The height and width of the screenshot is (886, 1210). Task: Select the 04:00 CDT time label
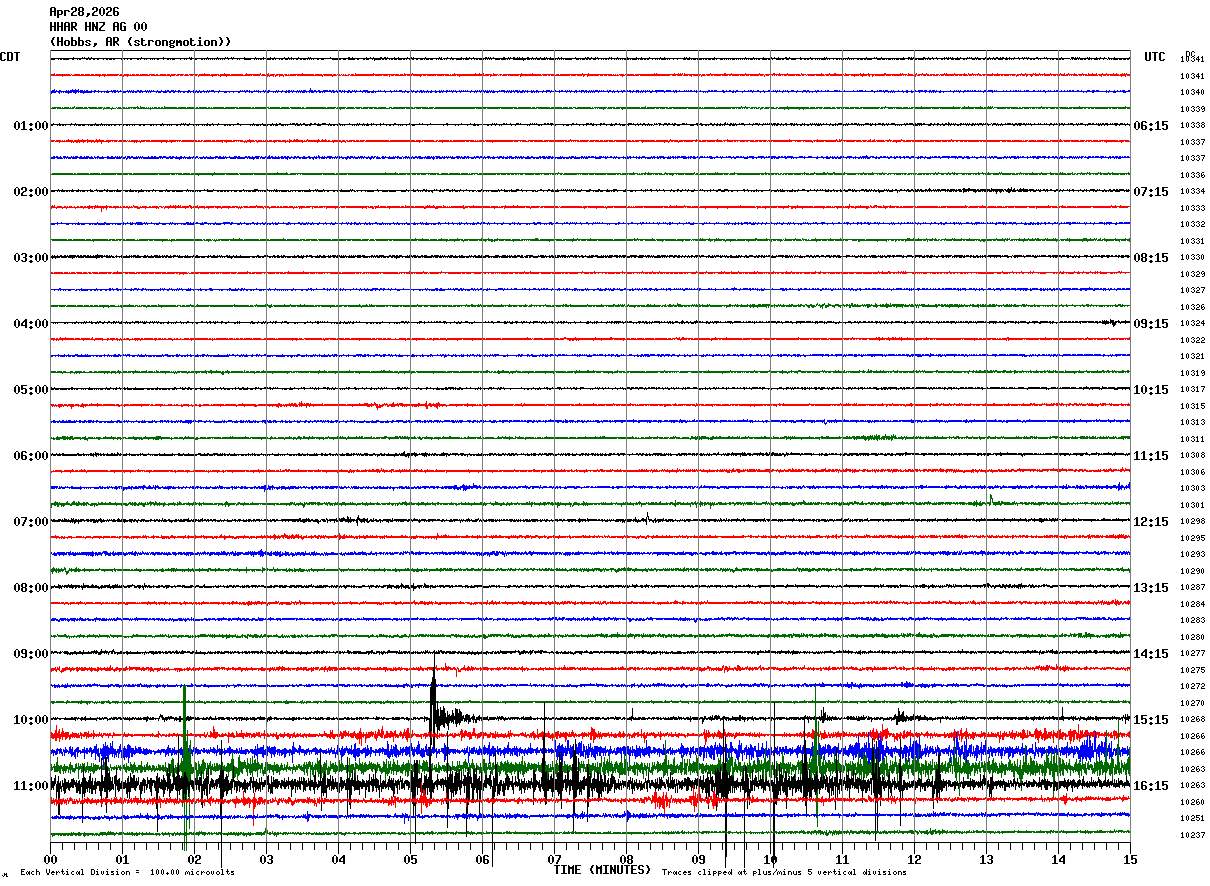click(31, 324)
